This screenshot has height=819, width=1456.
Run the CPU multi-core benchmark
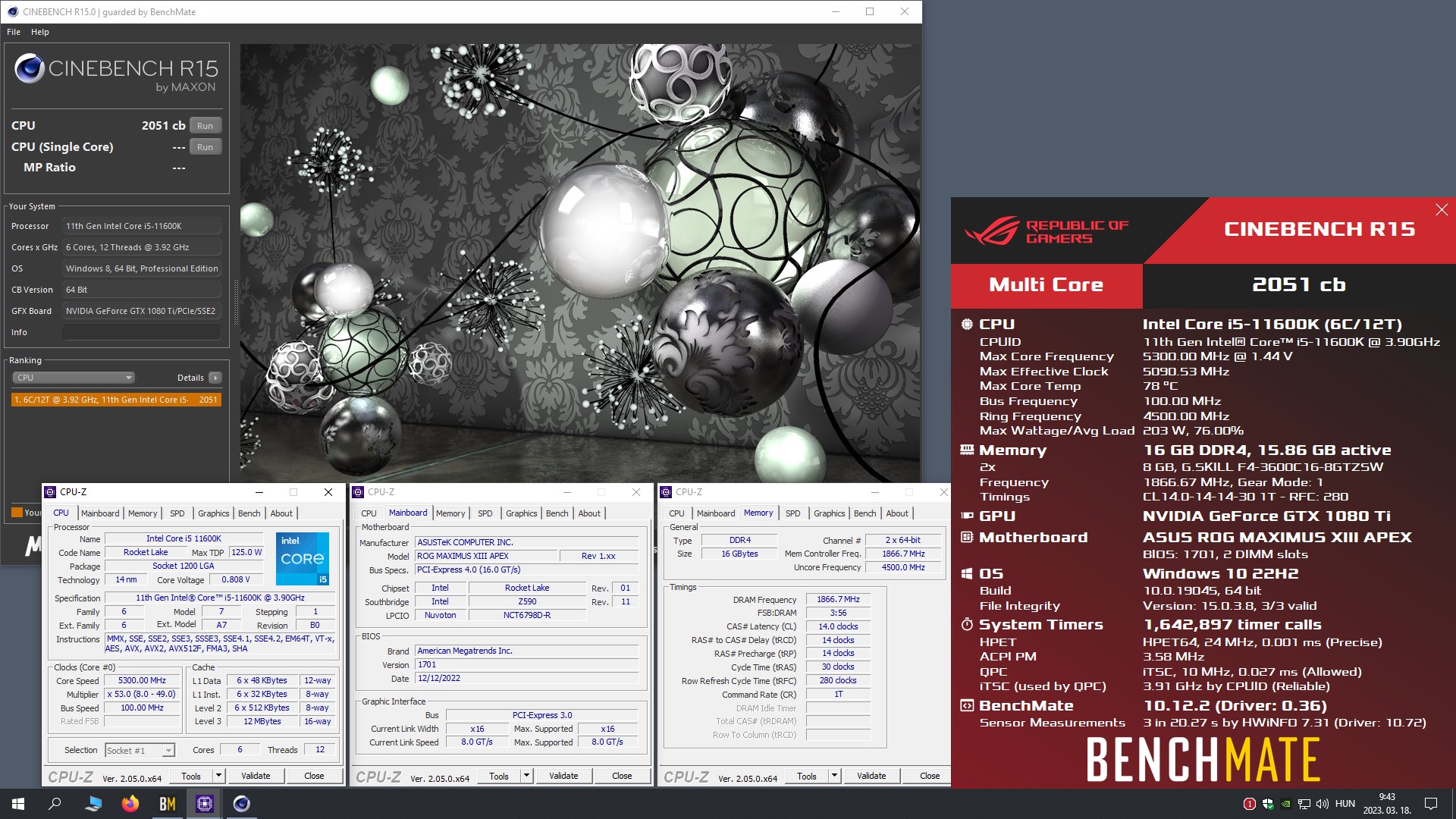coord(206,126)
